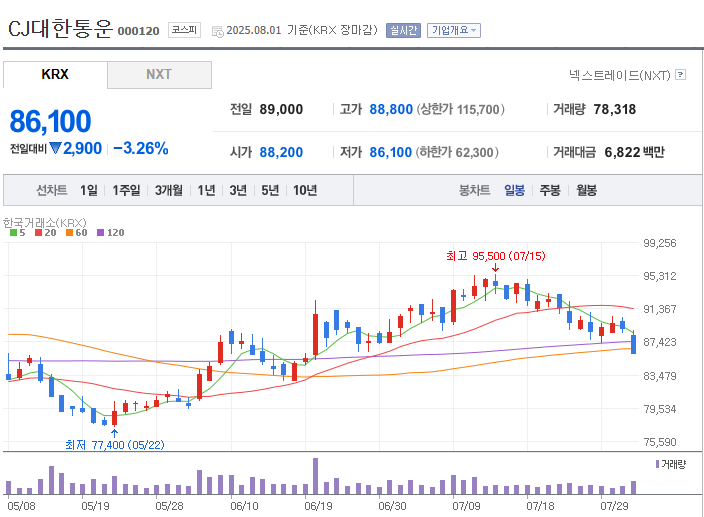Click the orange 60-day moving average swatch
This screenshot has width=704, height=517.
point(69,232)
